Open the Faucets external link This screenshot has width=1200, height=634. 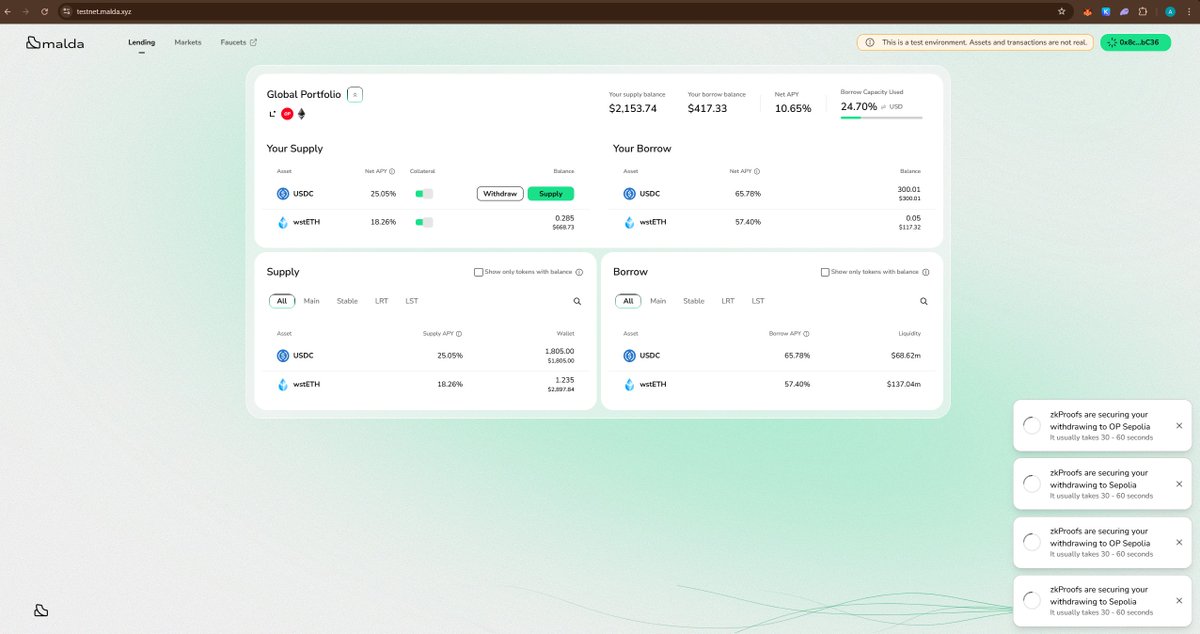click(238, 43)
